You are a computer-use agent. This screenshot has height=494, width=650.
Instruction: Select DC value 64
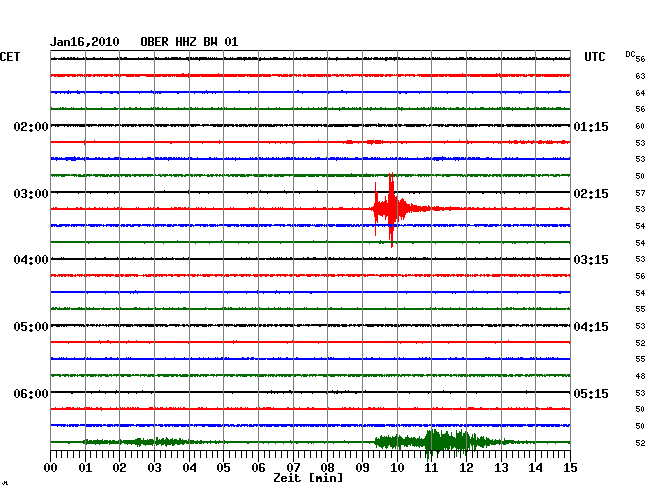click(640, 93)
